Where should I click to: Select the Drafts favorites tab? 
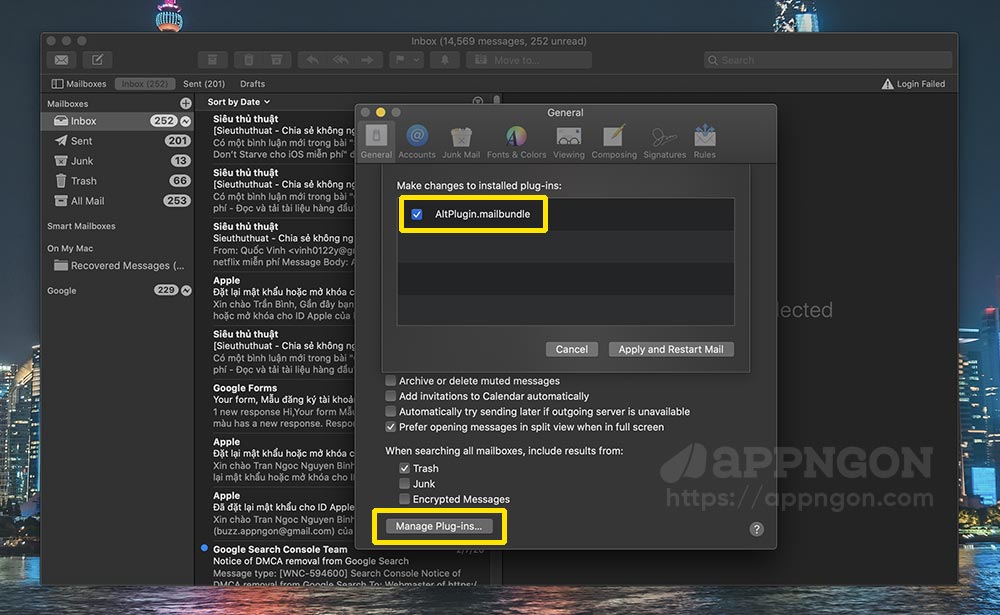click(252, 84)
